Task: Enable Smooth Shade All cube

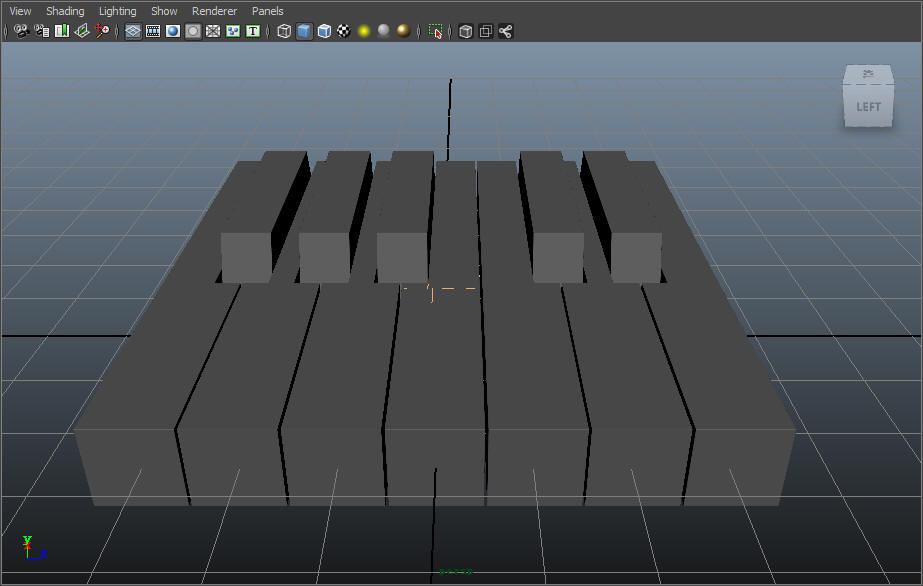Action: [x=304, y=31]
